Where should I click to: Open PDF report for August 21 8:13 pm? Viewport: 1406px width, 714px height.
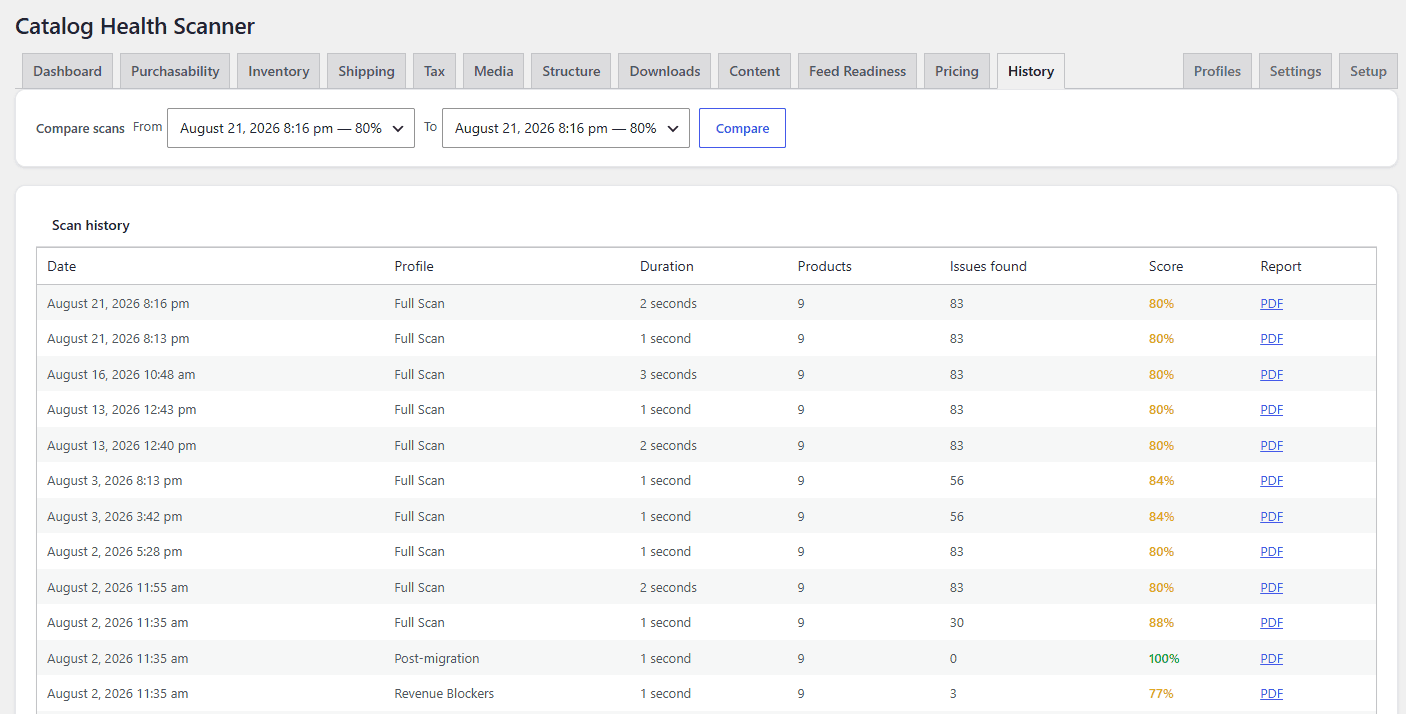point(1271,339)
